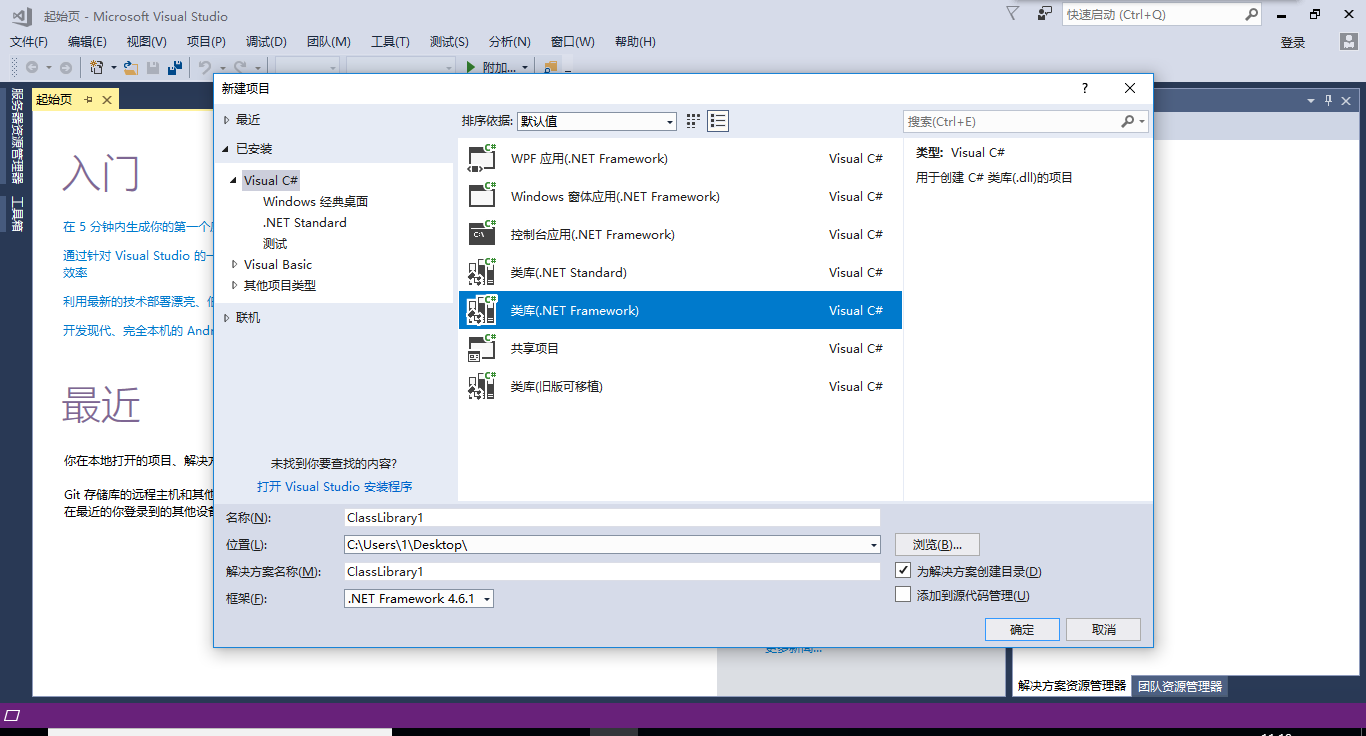Image resolution: width=1366 pixels, height=736 pixels.
Task: Select the 类库(.NET Framework) template icon
Action: [x=482, y=310]
